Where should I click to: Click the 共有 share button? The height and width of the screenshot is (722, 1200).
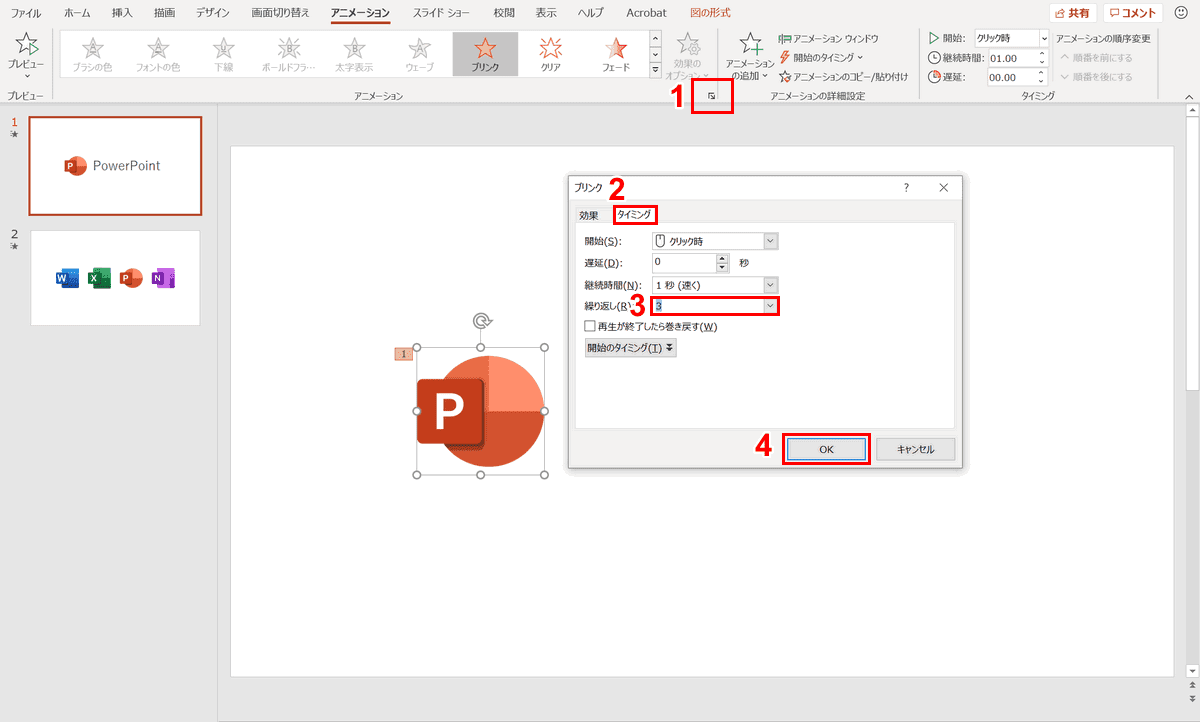tap(1073, 13)
